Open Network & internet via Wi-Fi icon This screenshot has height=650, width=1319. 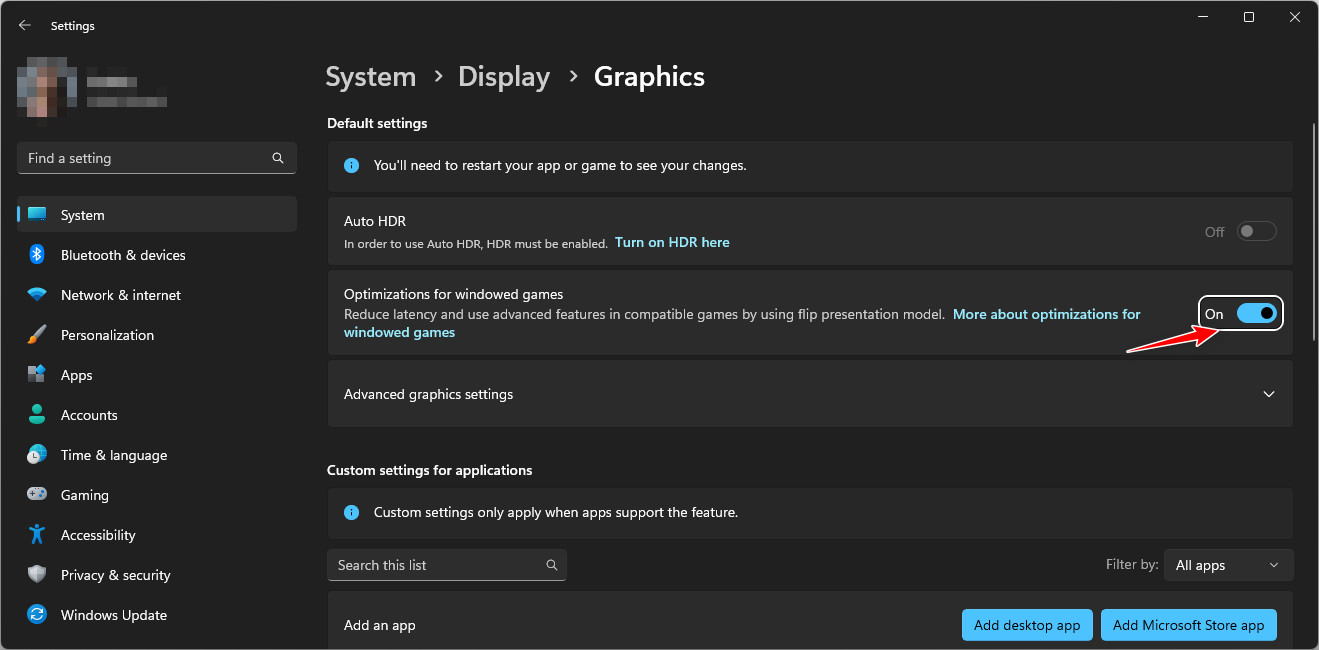coord(37,295)
